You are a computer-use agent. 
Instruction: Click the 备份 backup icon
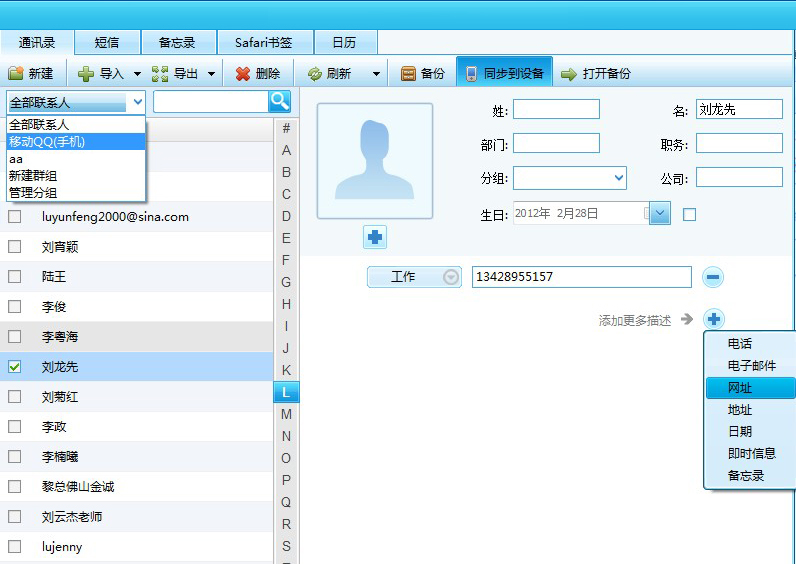point(408,74)
